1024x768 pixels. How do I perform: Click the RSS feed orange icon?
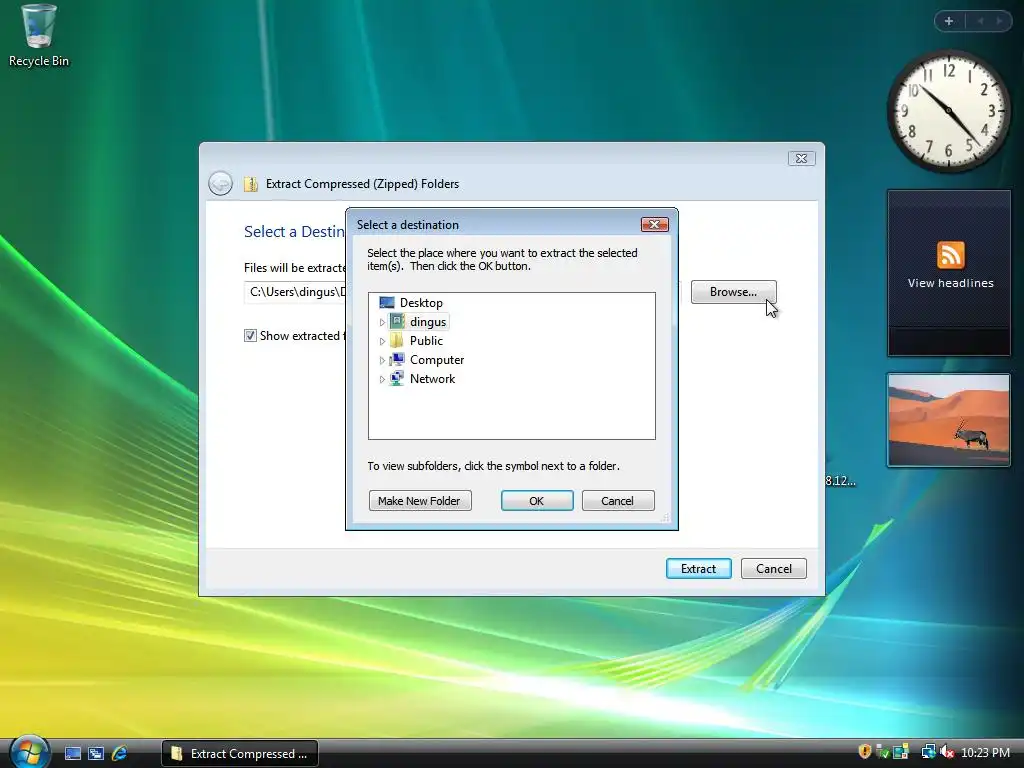pos(950,255)
